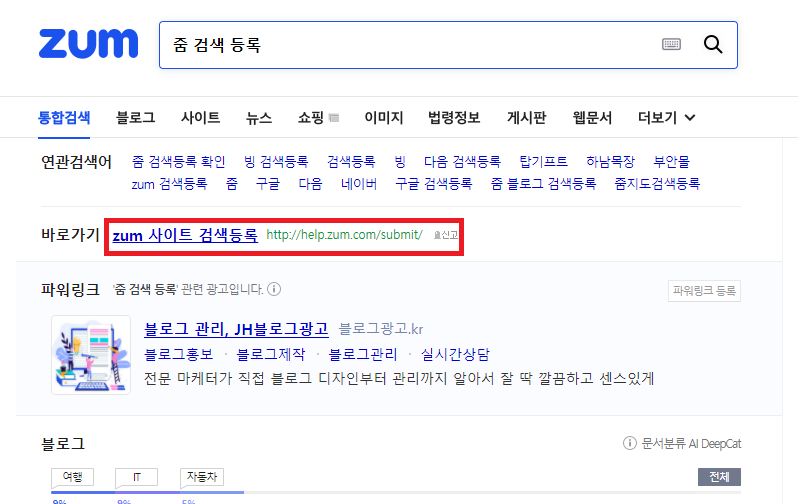Screen dimensions: 798x504
Task: Click related search 빙
Action: pos(400,162)
